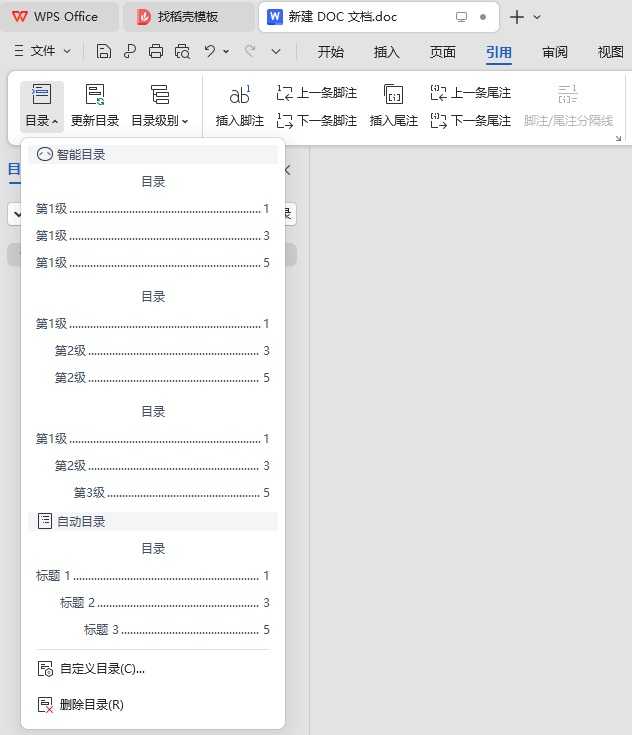This screenshot has height=735, width=632.
Task: Click the Undo arrow icon
Action: coord(209,51)
